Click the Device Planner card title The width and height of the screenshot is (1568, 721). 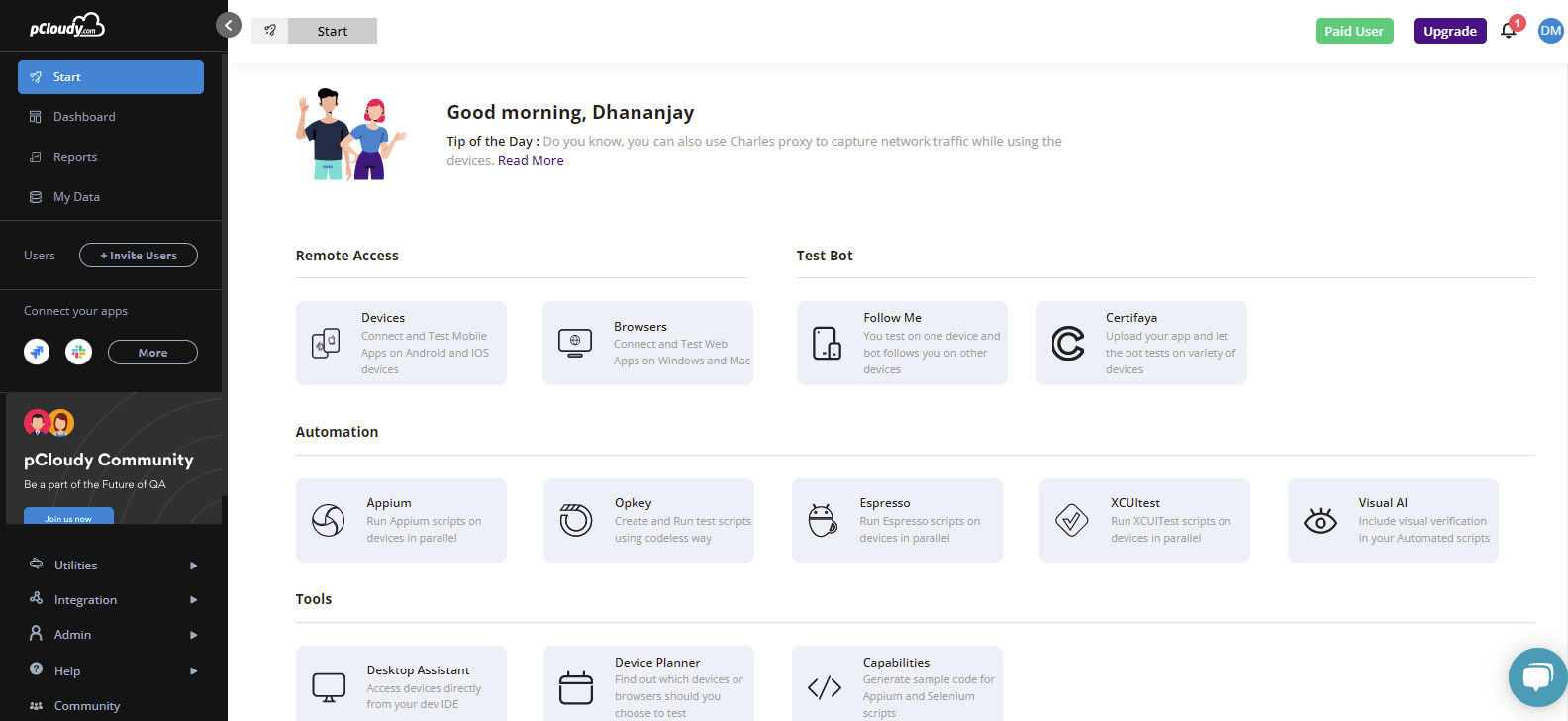click(657, 663)
